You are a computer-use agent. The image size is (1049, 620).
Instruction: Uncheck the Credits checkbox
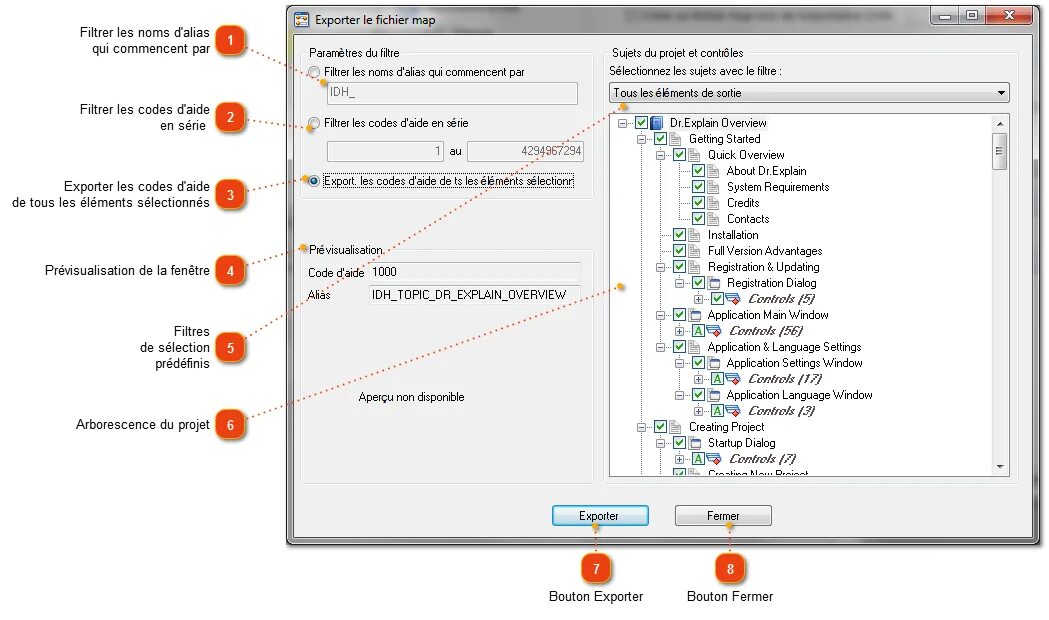pyautogui.click(x=698, y=203)
